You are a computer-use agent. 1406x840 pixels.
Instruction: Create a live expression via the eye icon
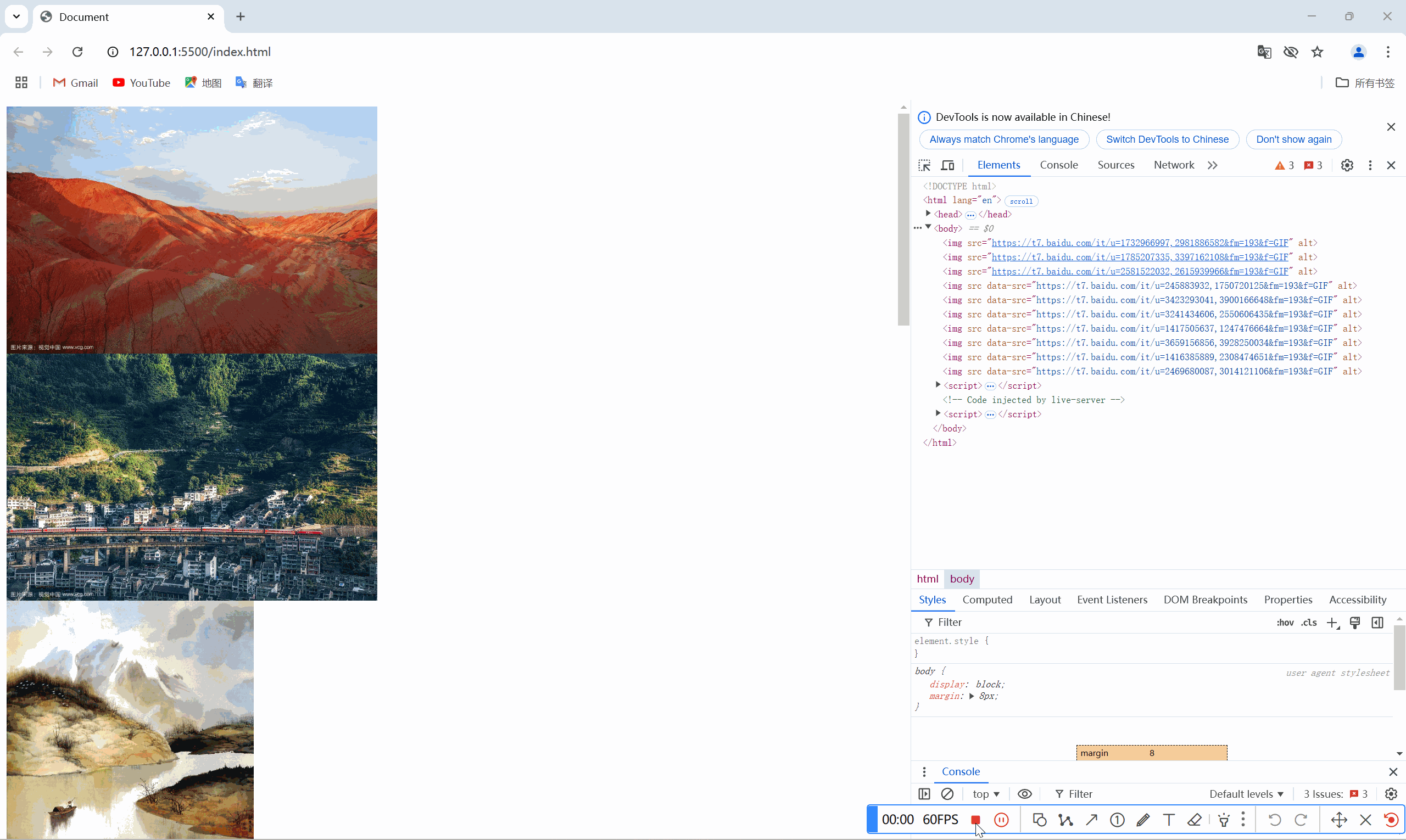click(x=1025, y=793)
